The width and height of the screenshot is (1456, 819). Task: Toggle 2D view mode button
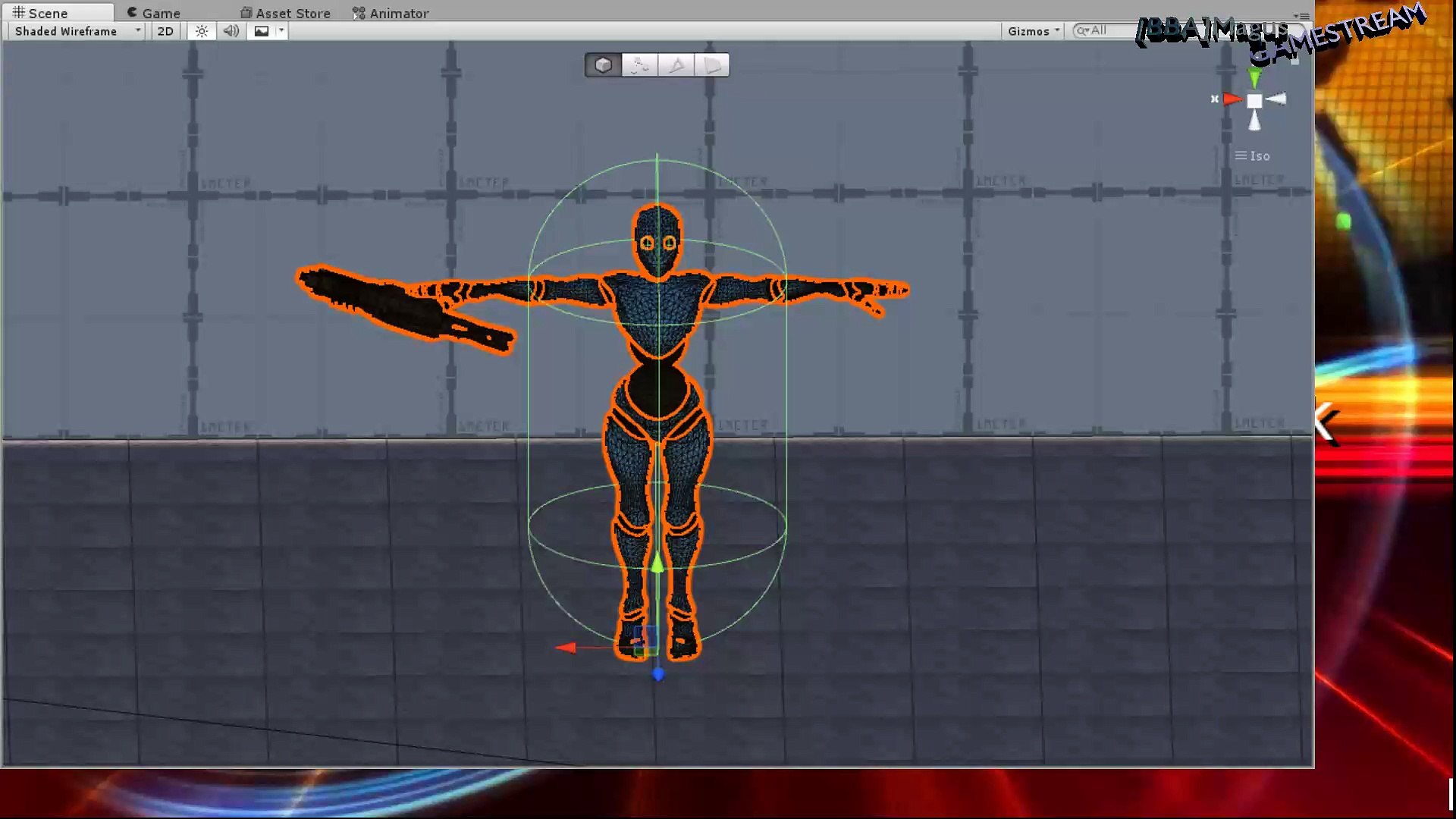pos(165,31)
